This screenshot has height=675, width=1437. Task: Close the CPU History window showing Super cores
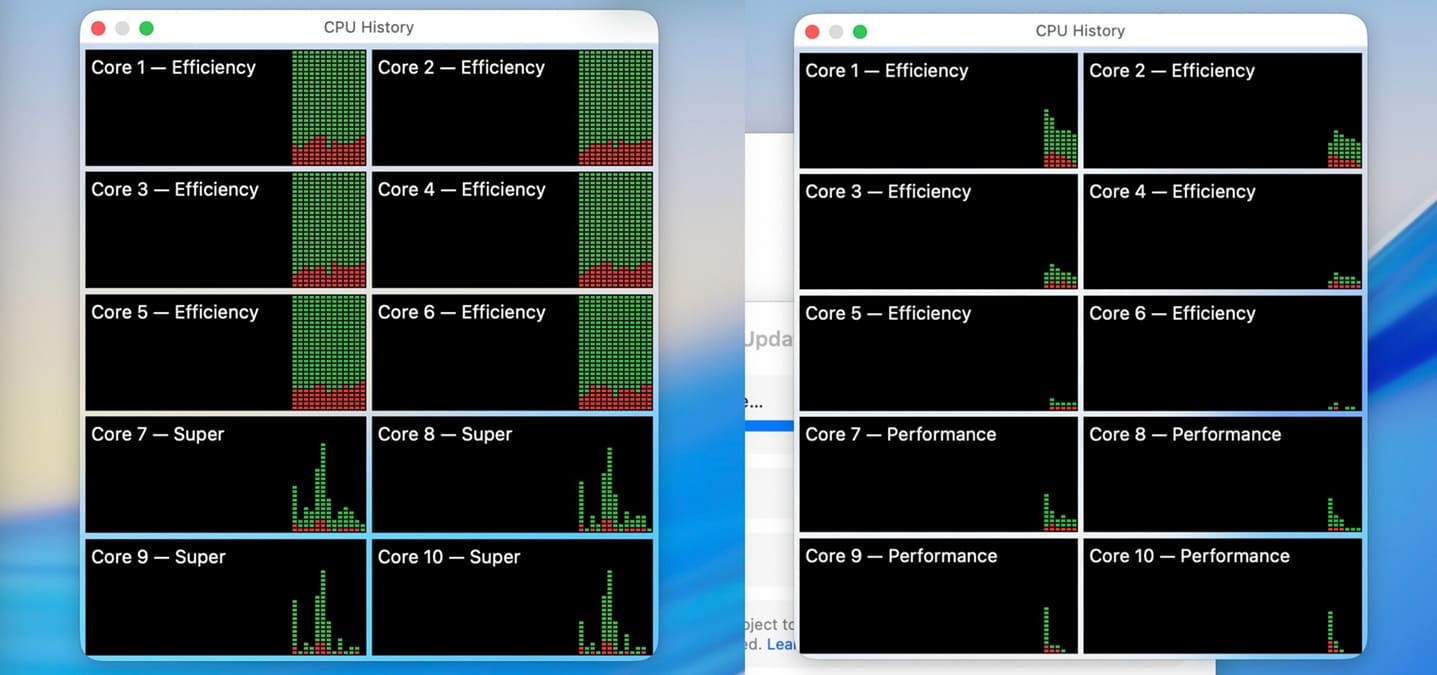[x=98, y=28]
